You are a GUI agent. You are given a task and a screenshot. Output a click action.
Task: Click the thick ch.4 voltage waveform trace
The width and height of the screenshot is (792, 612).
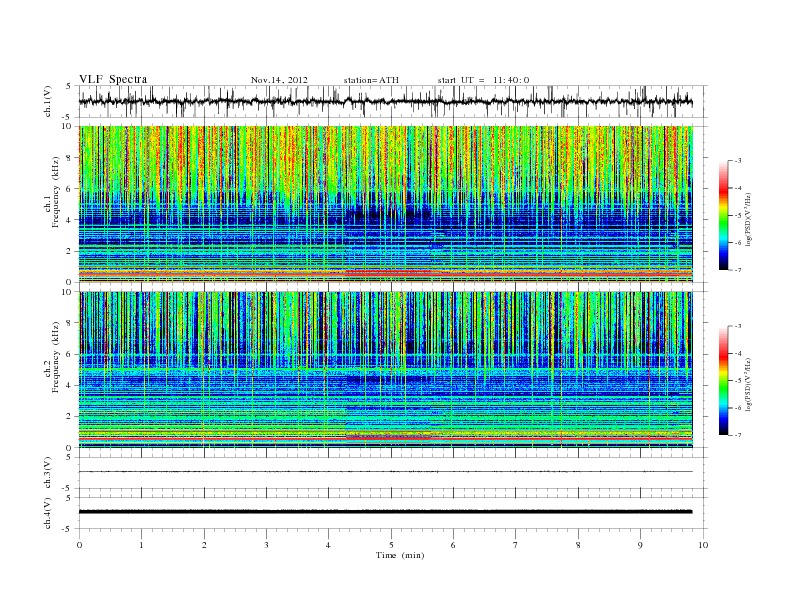point(386,512)
